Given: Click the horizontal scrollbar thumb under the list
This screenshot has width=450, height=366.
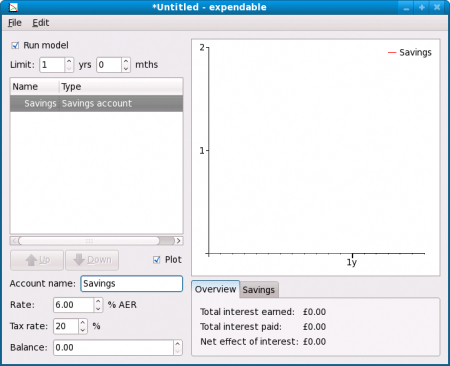Looking at the screenshot, I should pos(89,241).
